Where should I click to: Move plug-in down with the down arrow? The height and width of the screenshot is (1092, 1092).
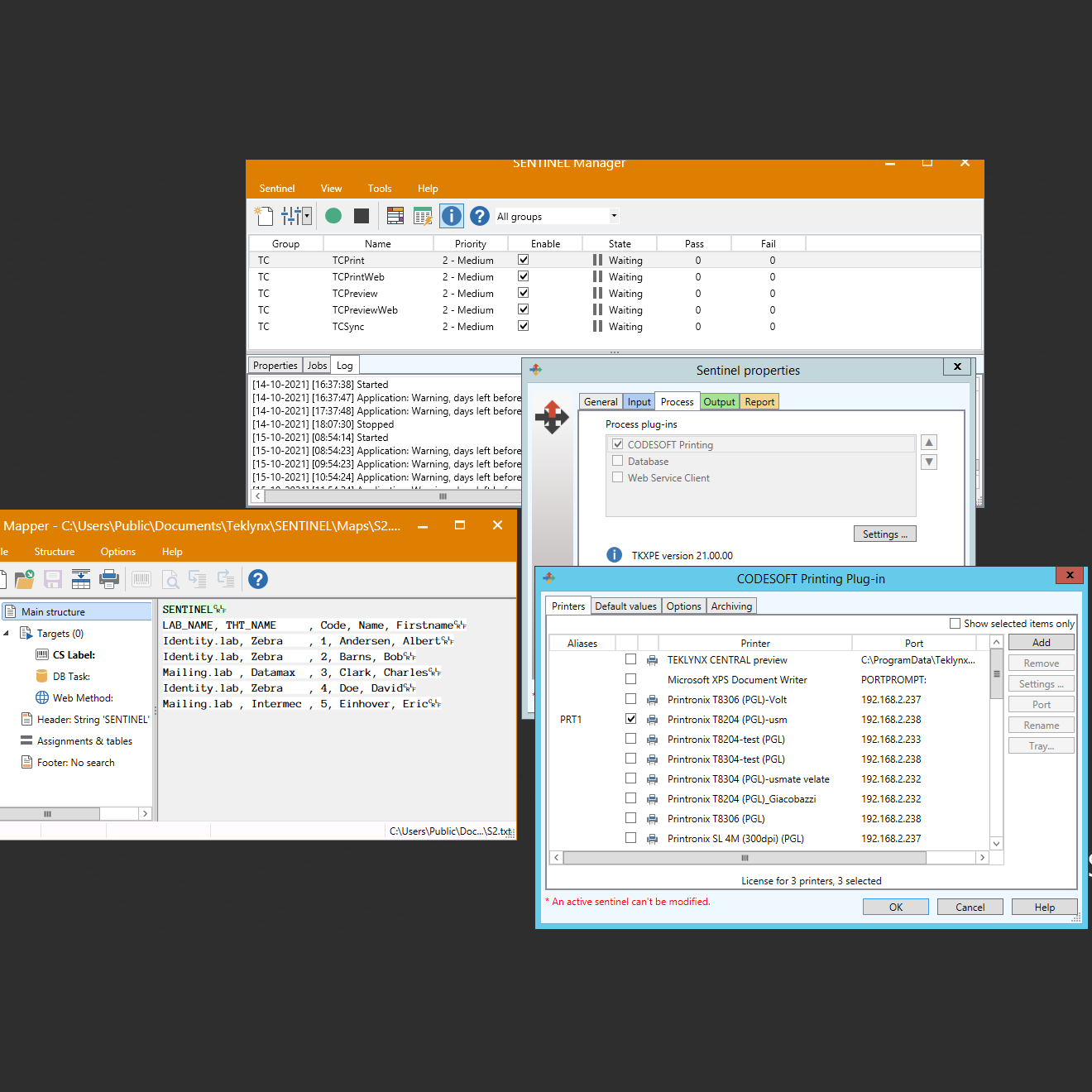pos(929,462)
